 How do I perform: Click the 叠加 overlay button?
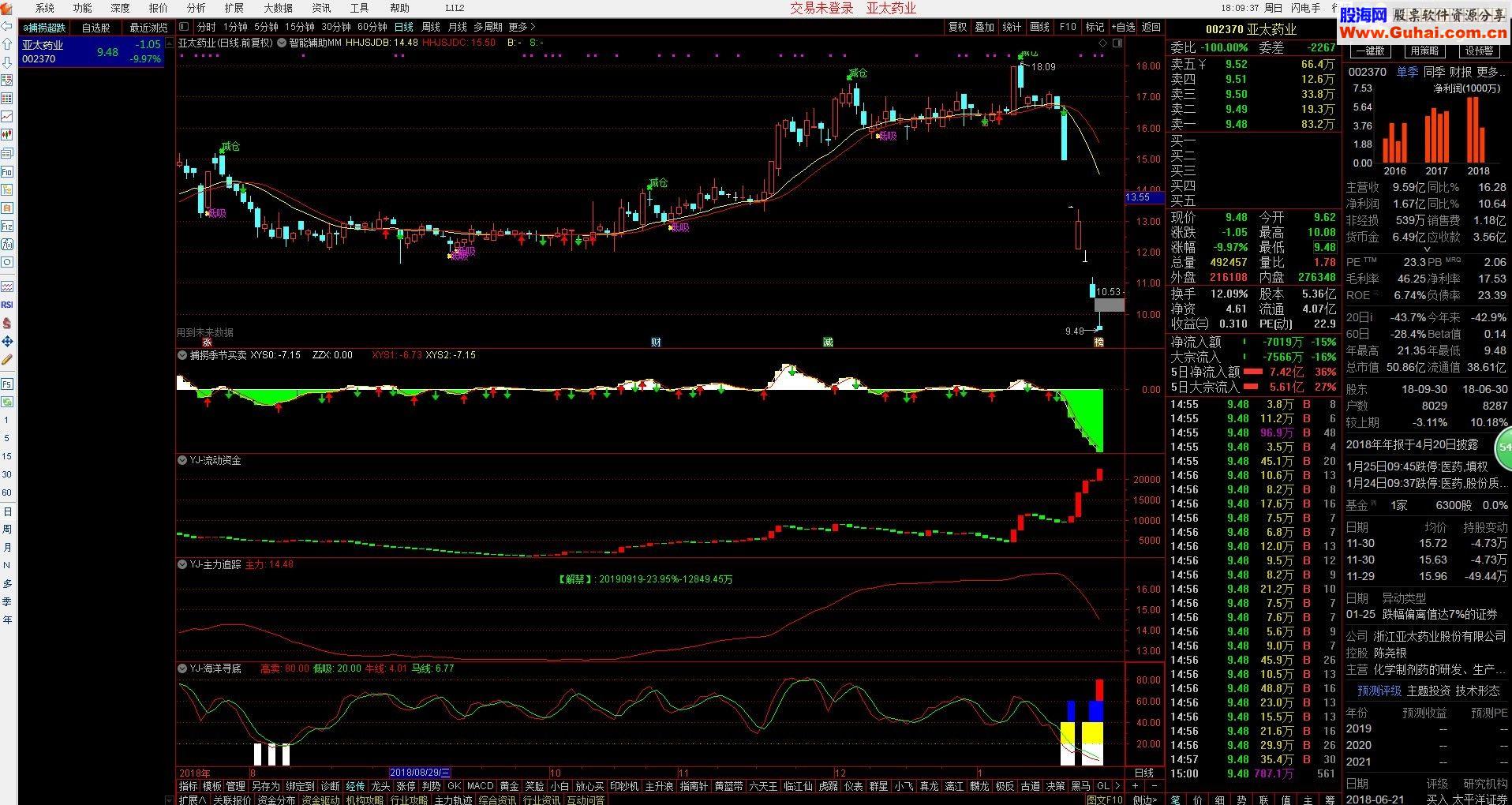click(x=984, y=27)
